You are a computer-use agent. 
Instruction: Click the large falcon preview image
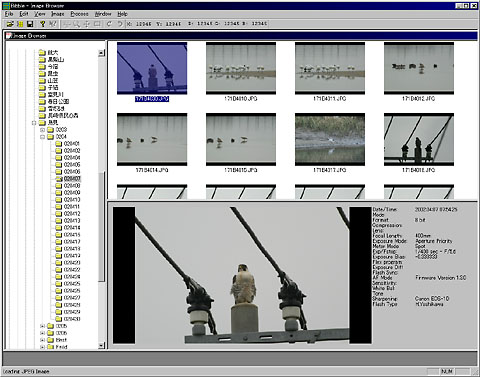click(242, 275)
